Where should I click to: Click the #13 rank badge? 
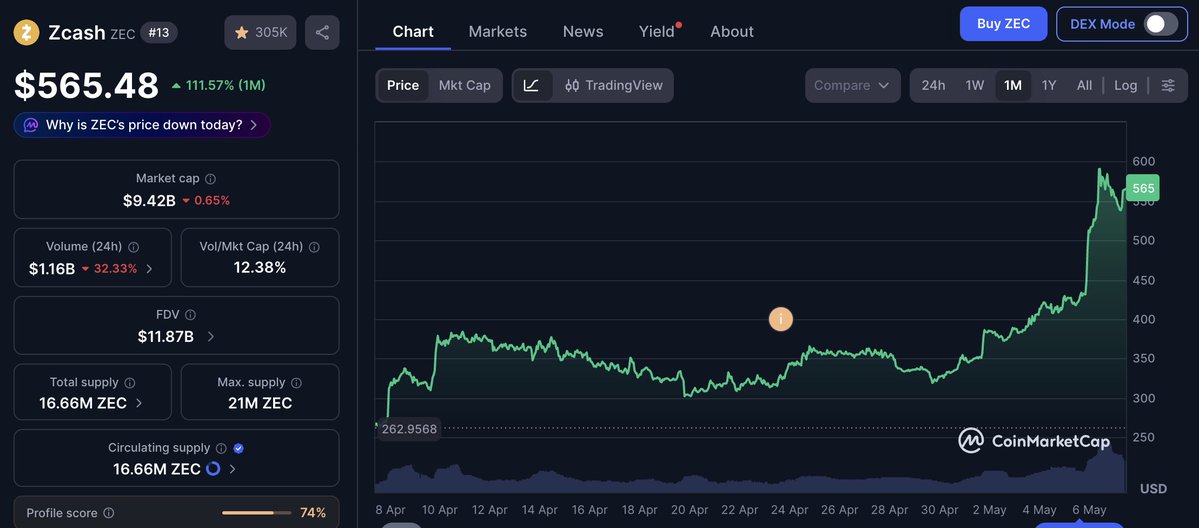(x=159, y=33)
